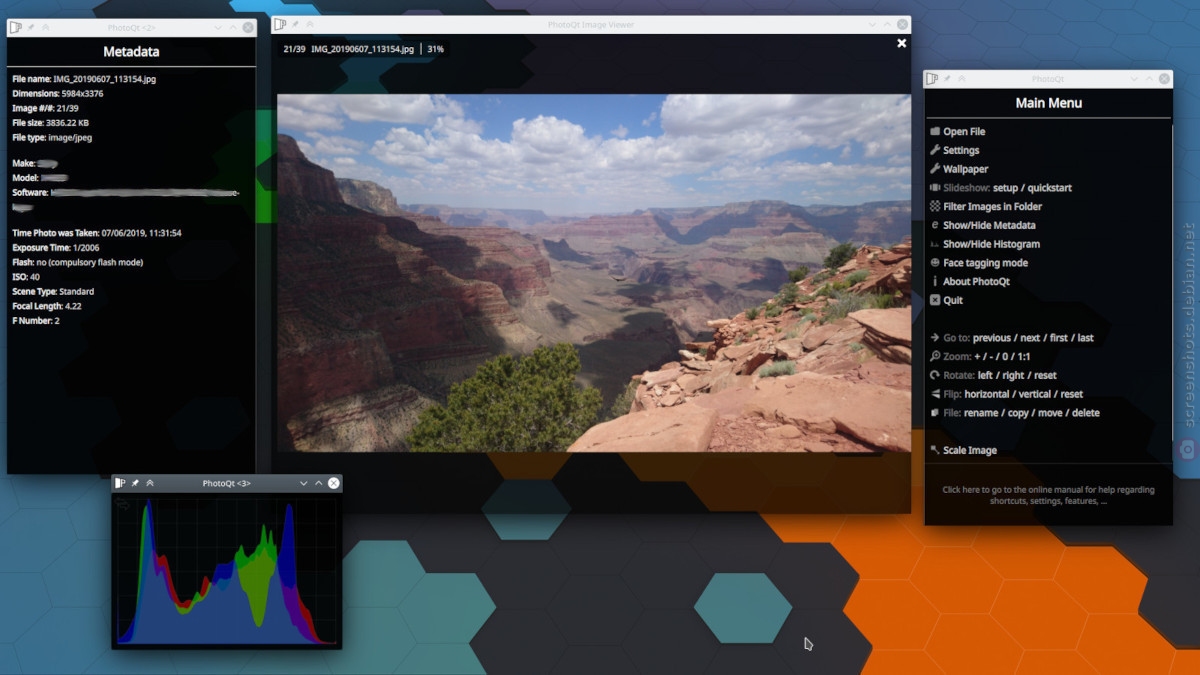Click the checkerboard icon for Filter Images in Folder
1200x675 pixels.
(935, 206)
